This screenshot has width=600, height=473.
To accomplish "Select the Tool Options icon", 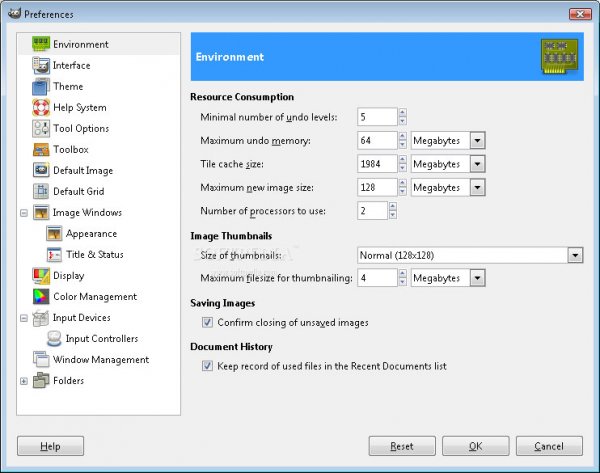I will [41, 129].
